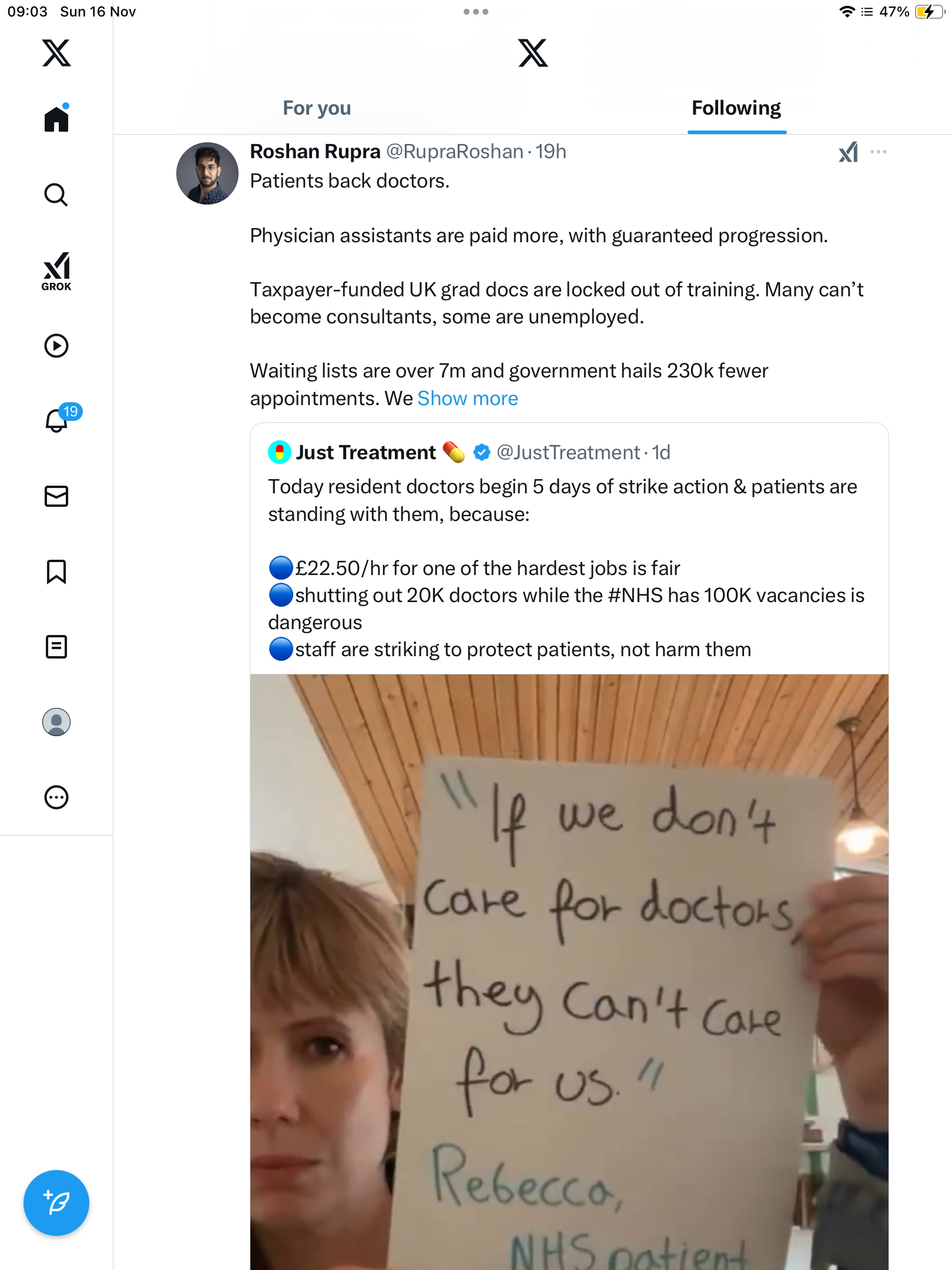Screen dimensions: 952x1270
Task: Open the @JustTreatment handle in quoted post
Action: tap(568, 452)
